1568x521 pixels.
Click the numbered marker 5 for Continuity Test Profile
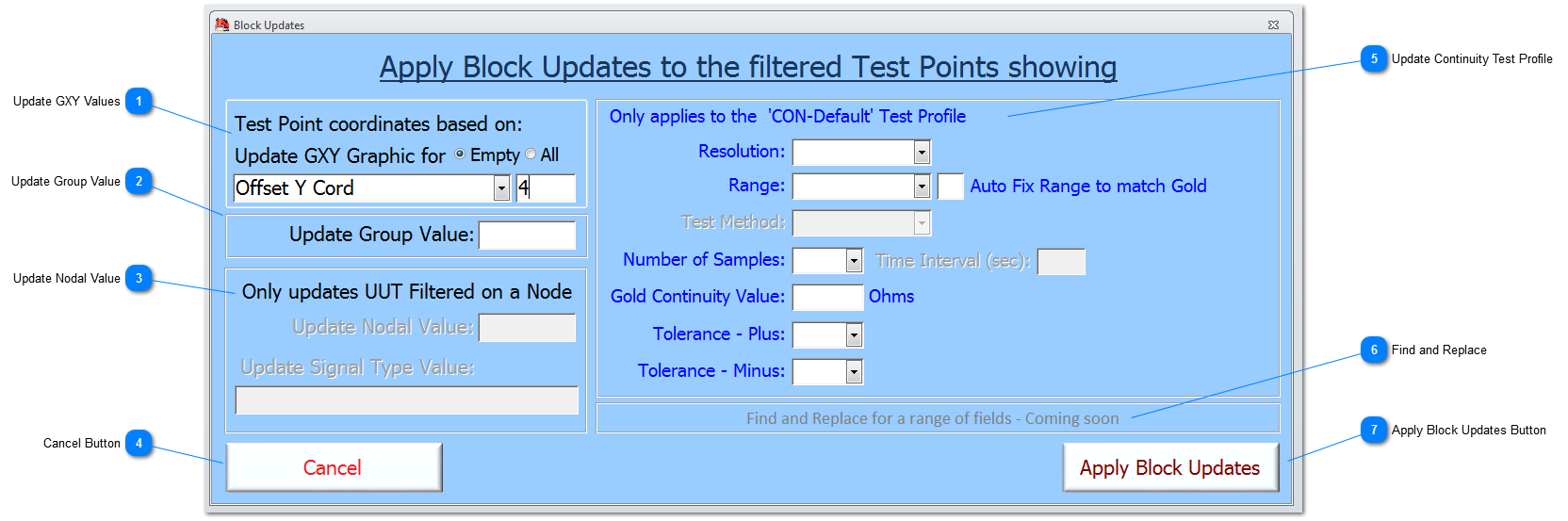coord(1374,58)
